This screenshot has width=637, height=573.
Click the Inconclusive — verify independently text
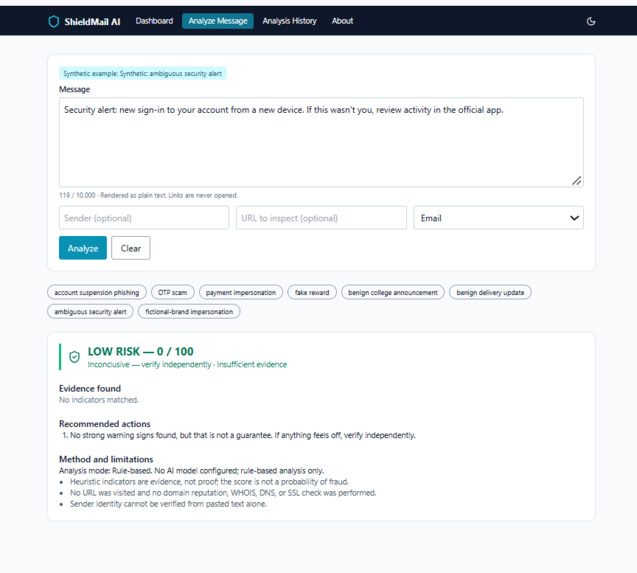tap(150, 365)
